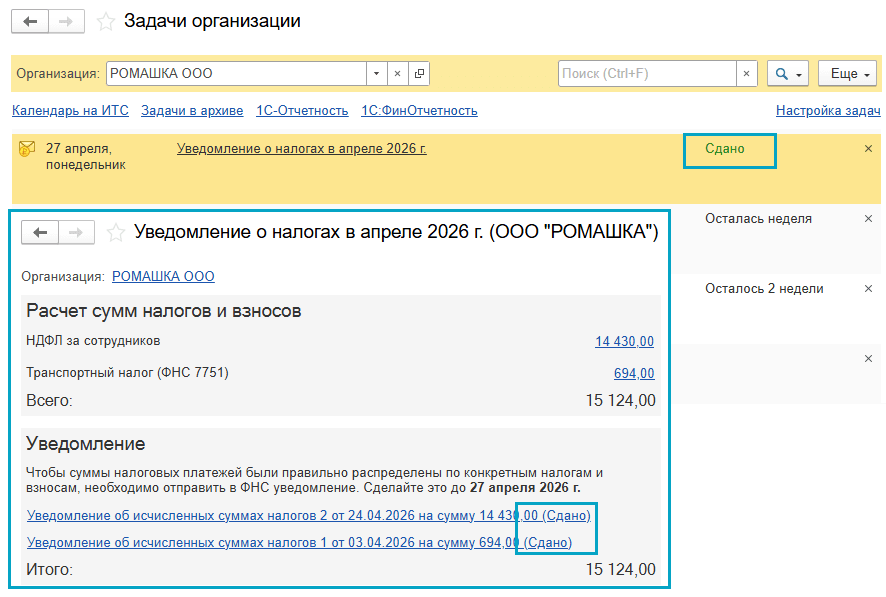886x597 pixels.
Task: Open the Организация dropdown list
Action: 376,73
